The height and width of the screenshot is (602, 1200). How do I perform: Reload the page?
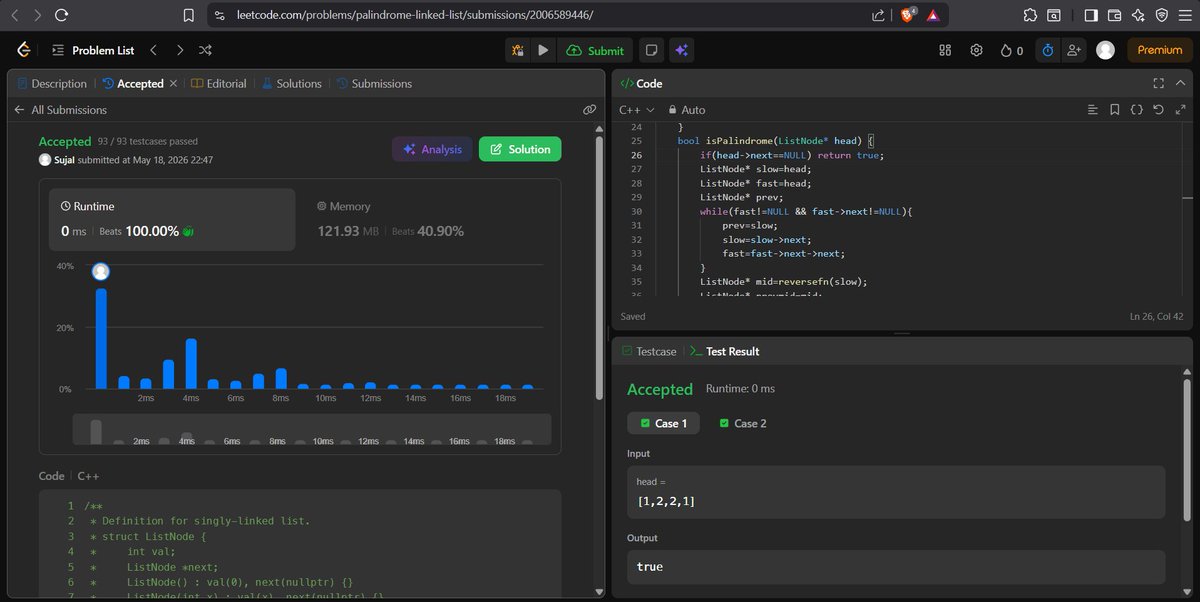pos(62,15)
